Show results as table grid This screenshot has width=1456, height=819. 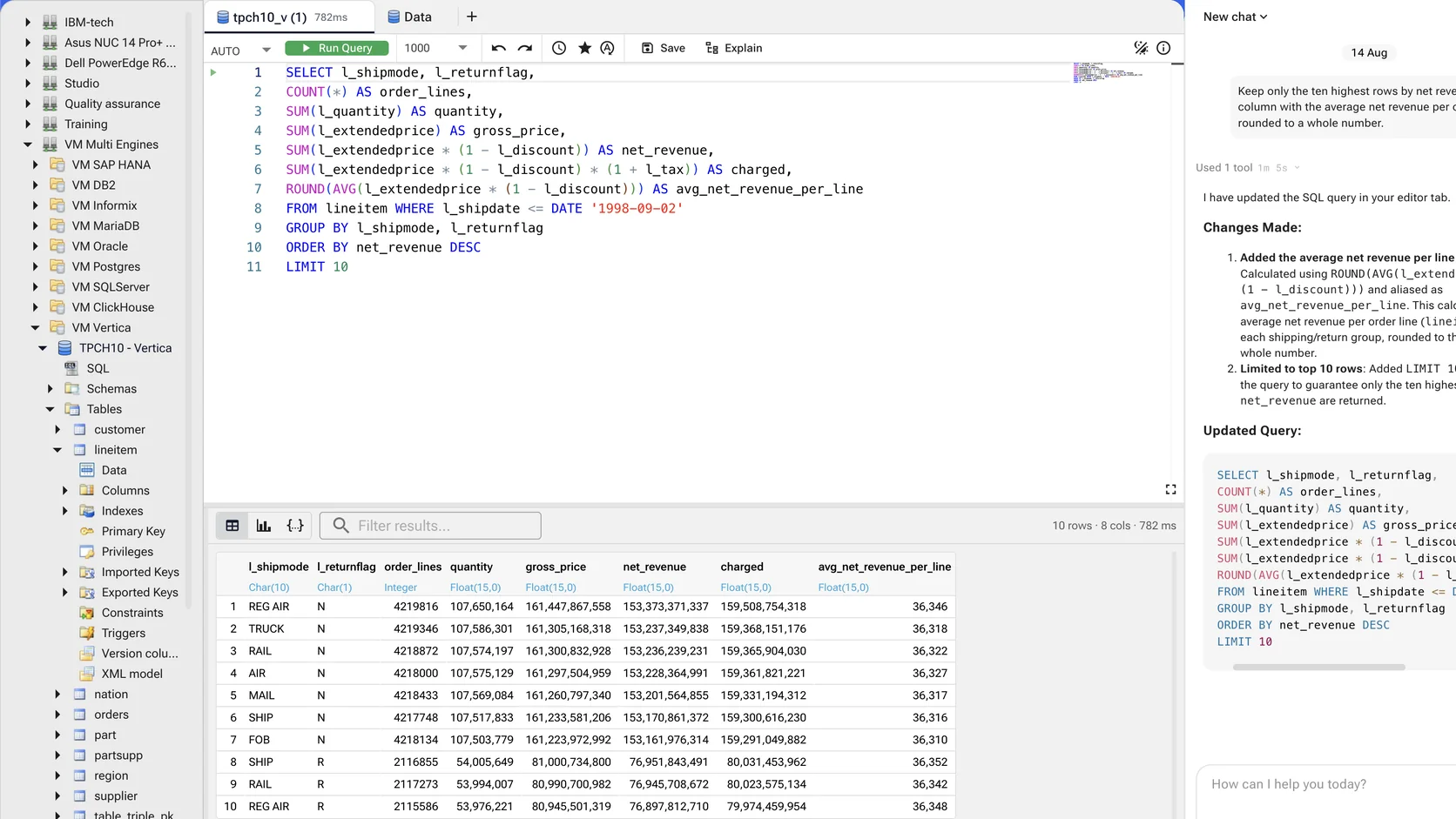point(233,526)
